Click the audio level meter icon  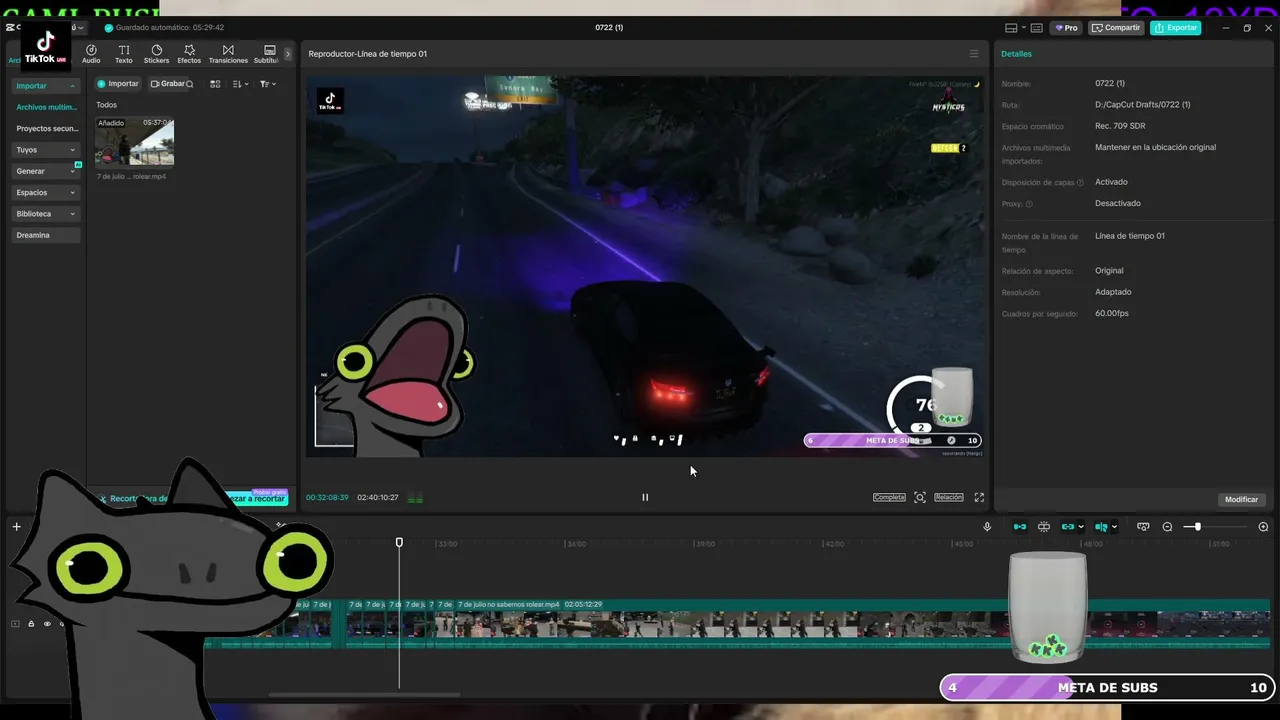415,498
